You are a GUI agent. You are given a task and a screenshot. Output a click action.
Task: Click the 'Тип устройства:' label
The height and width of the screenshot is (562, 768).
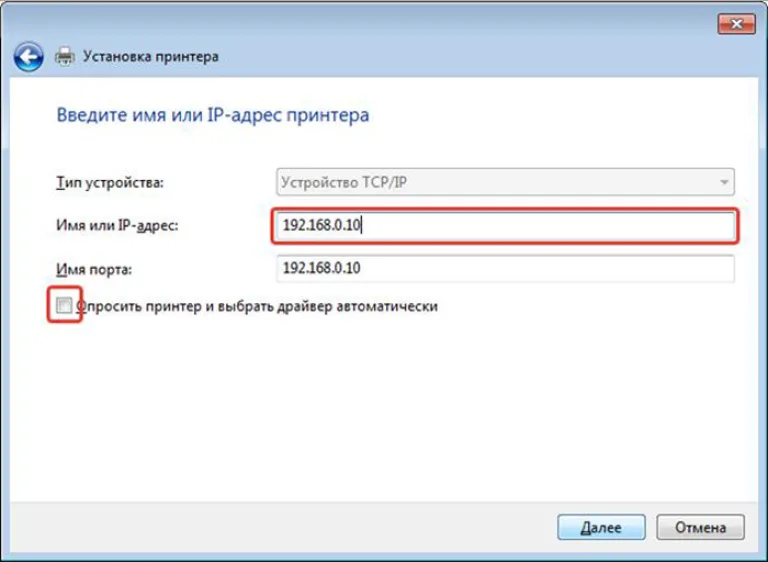[110, 183]
